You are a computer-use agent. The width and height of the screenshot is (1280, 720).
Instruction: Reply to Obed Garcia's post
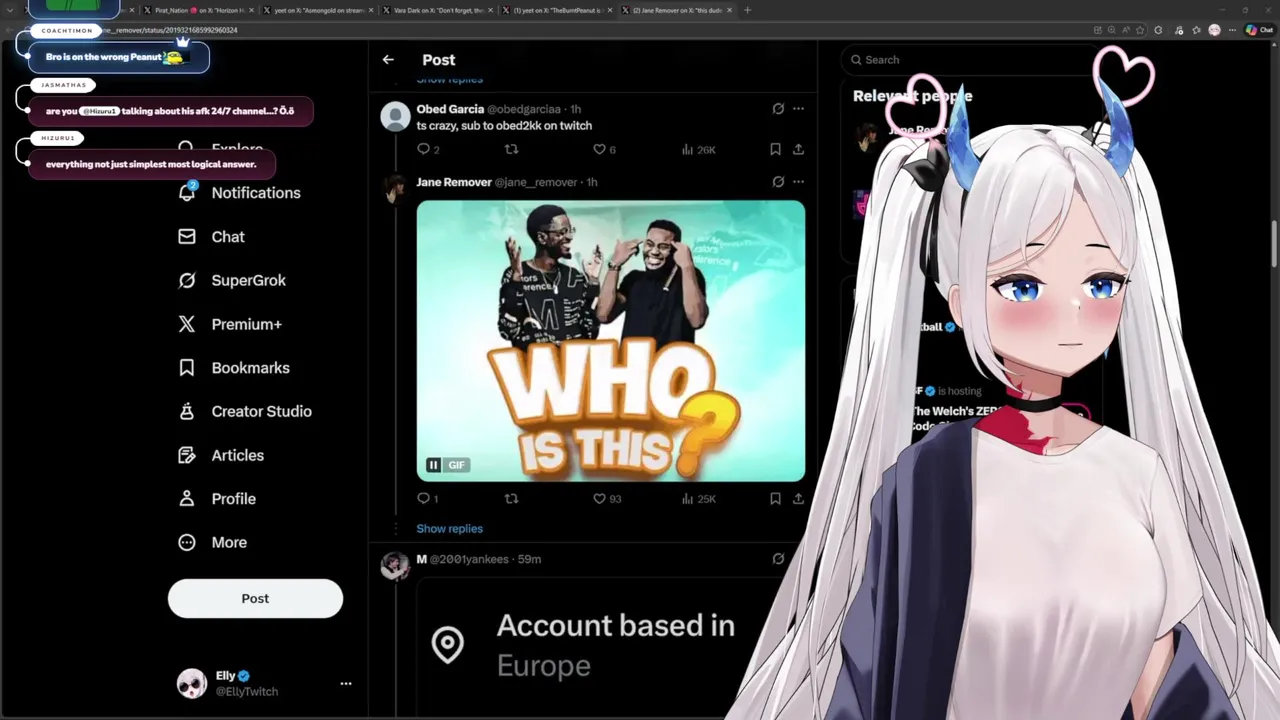click(x=424, y=149)
